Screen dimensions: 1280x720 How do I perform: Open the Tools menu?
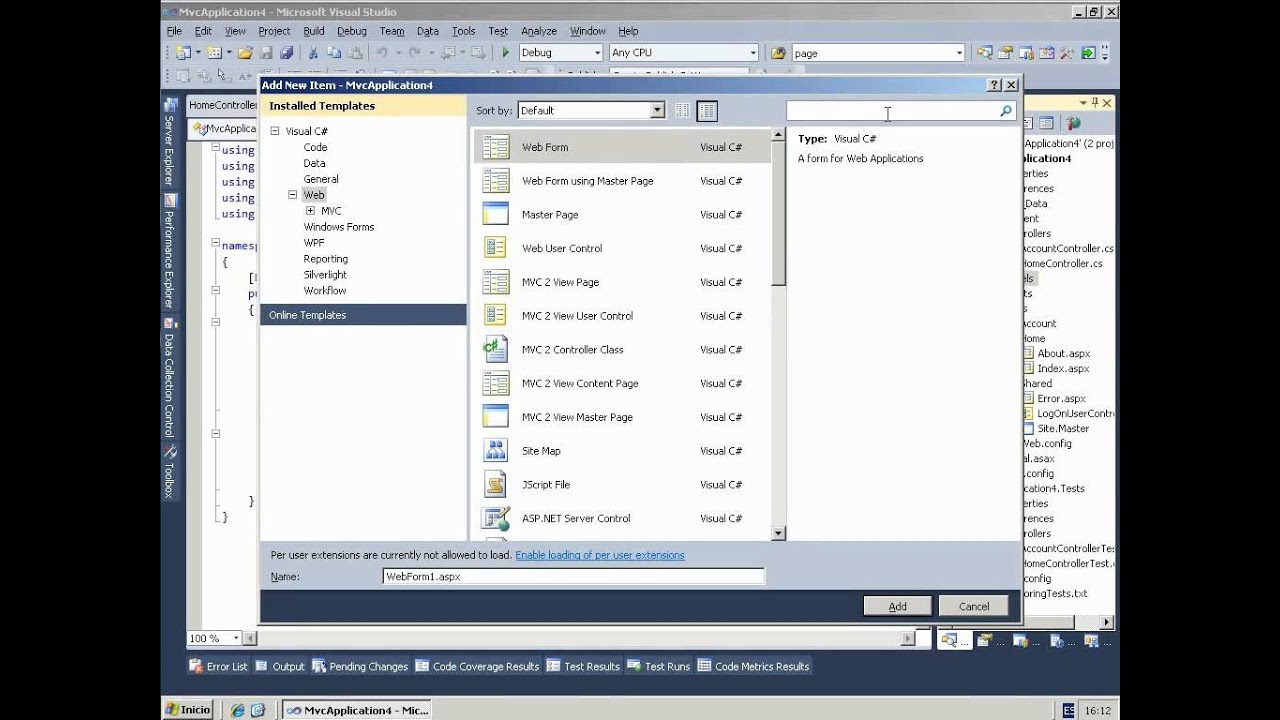tap(463, 31)
